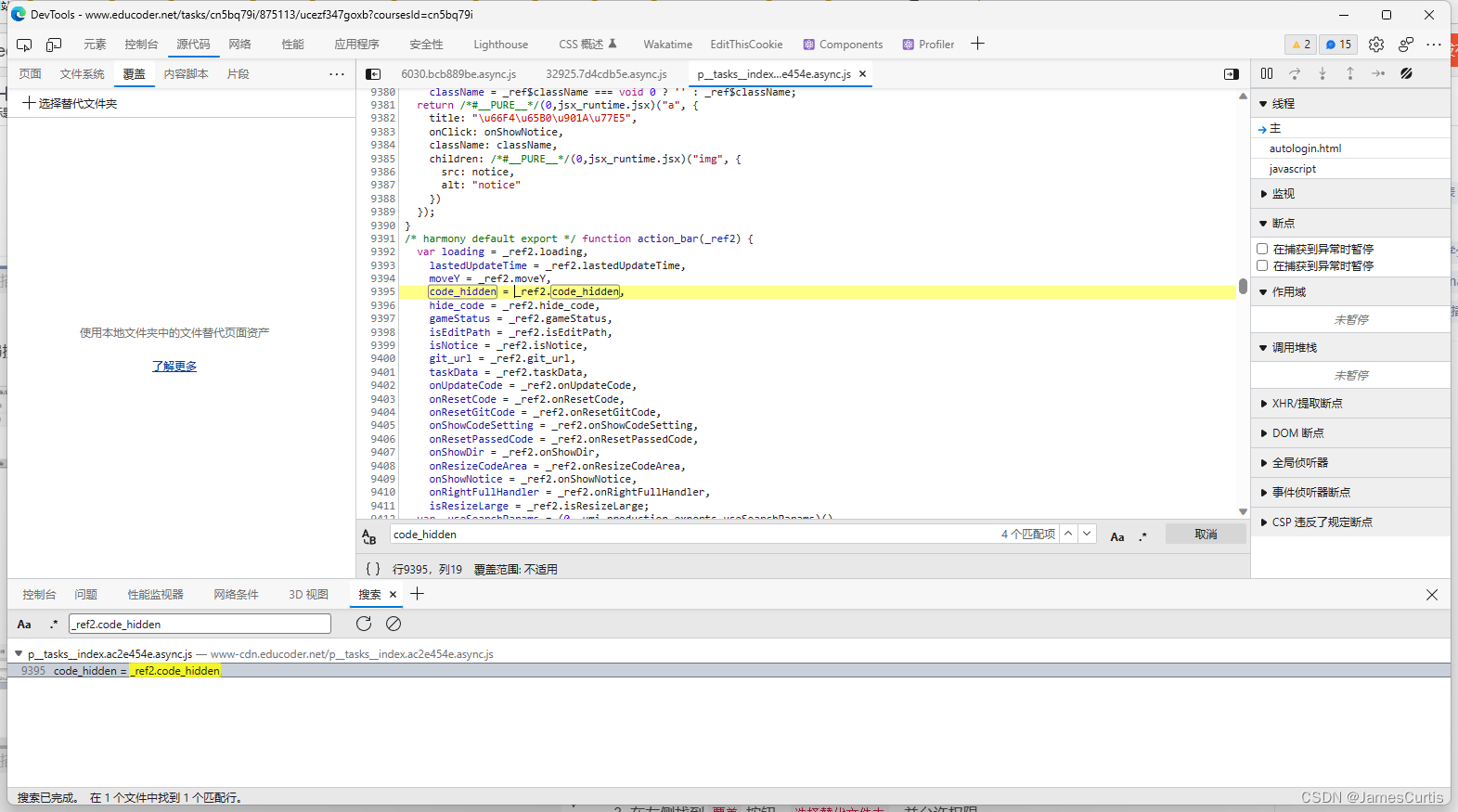
Task: Hide the navigator sidebar pane
Action: tap(373, 74)
